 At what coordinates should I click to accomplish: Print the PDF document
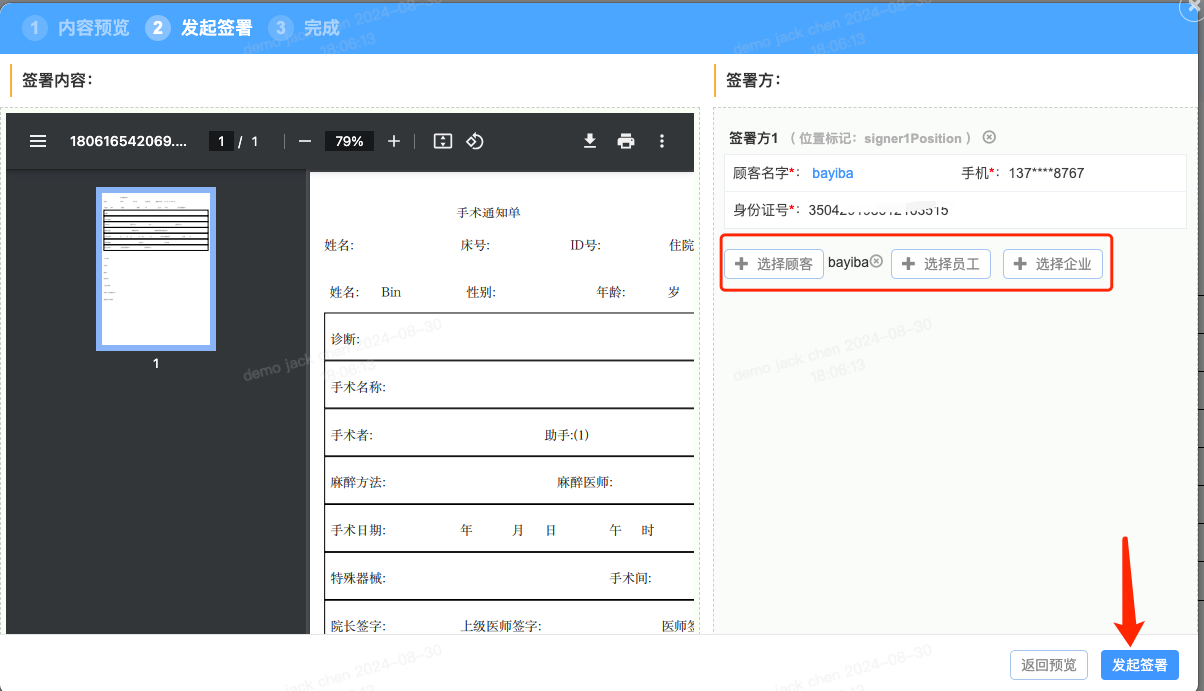pos(626,141)
